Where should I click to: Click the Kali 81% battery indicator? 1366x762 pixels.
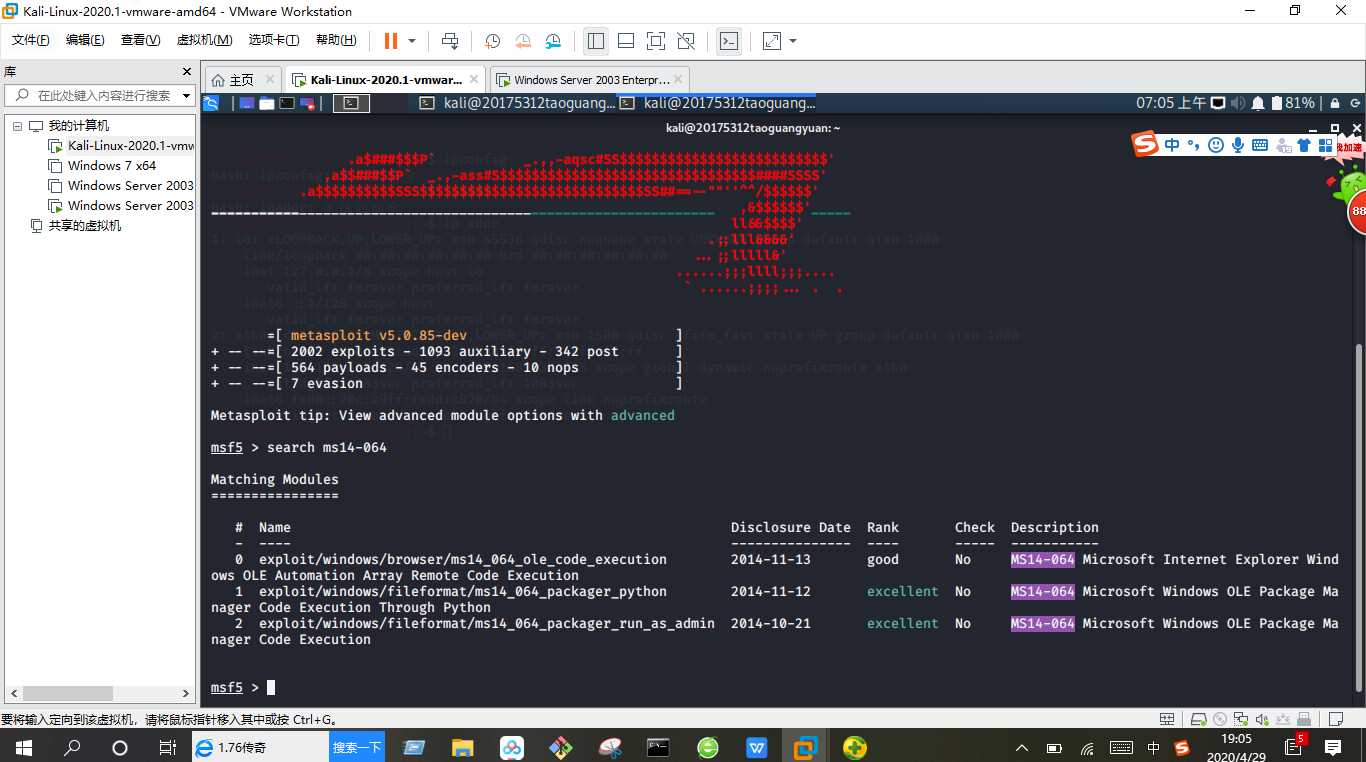click(1293, 103)
